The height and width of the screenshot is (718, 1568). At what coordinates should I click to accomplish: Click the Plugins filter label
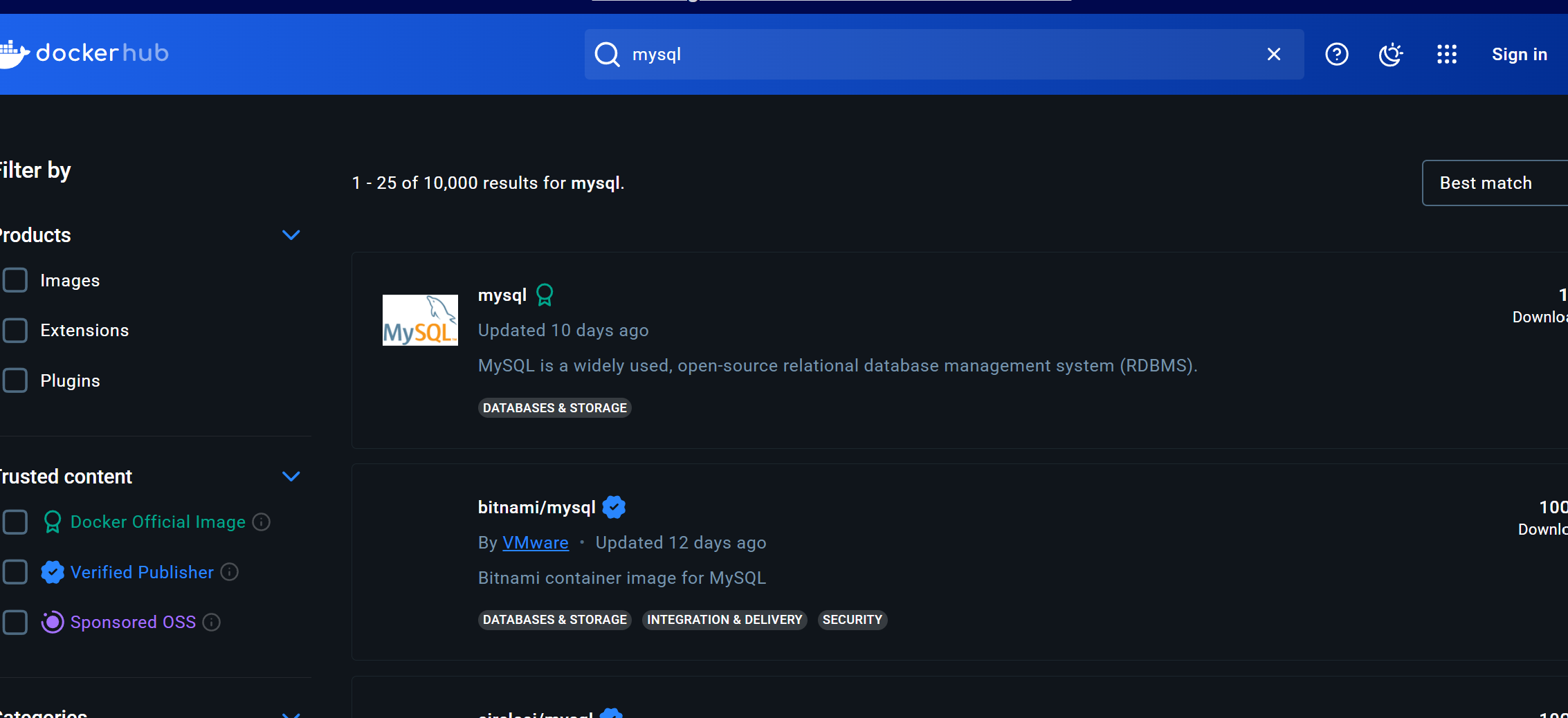coord(70,380)
